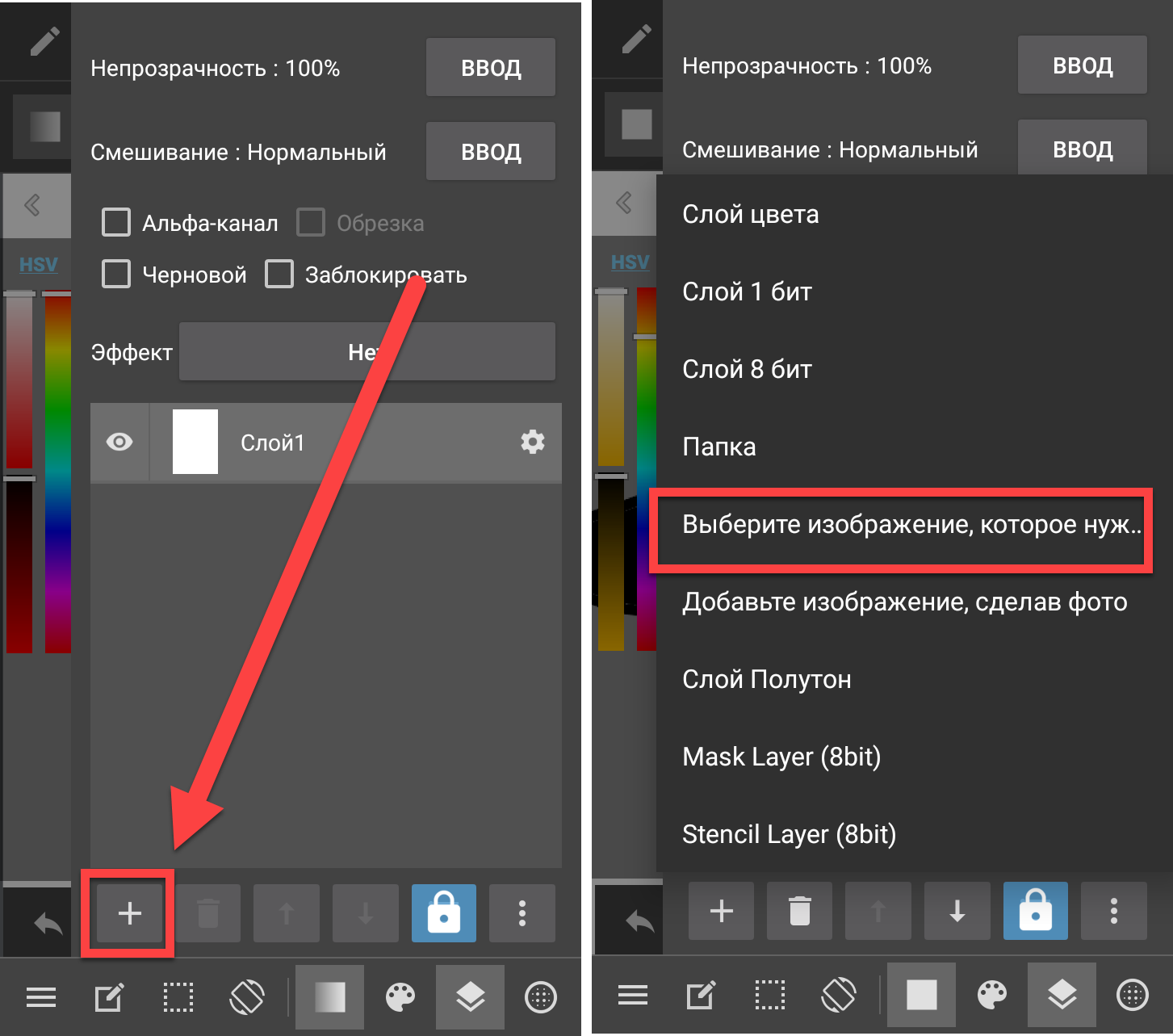The height and width of the screenshot is (1036, 1173).
Task: Tap gray color swatch in right bottom toolbar
Action: click(x=921, y=996)
